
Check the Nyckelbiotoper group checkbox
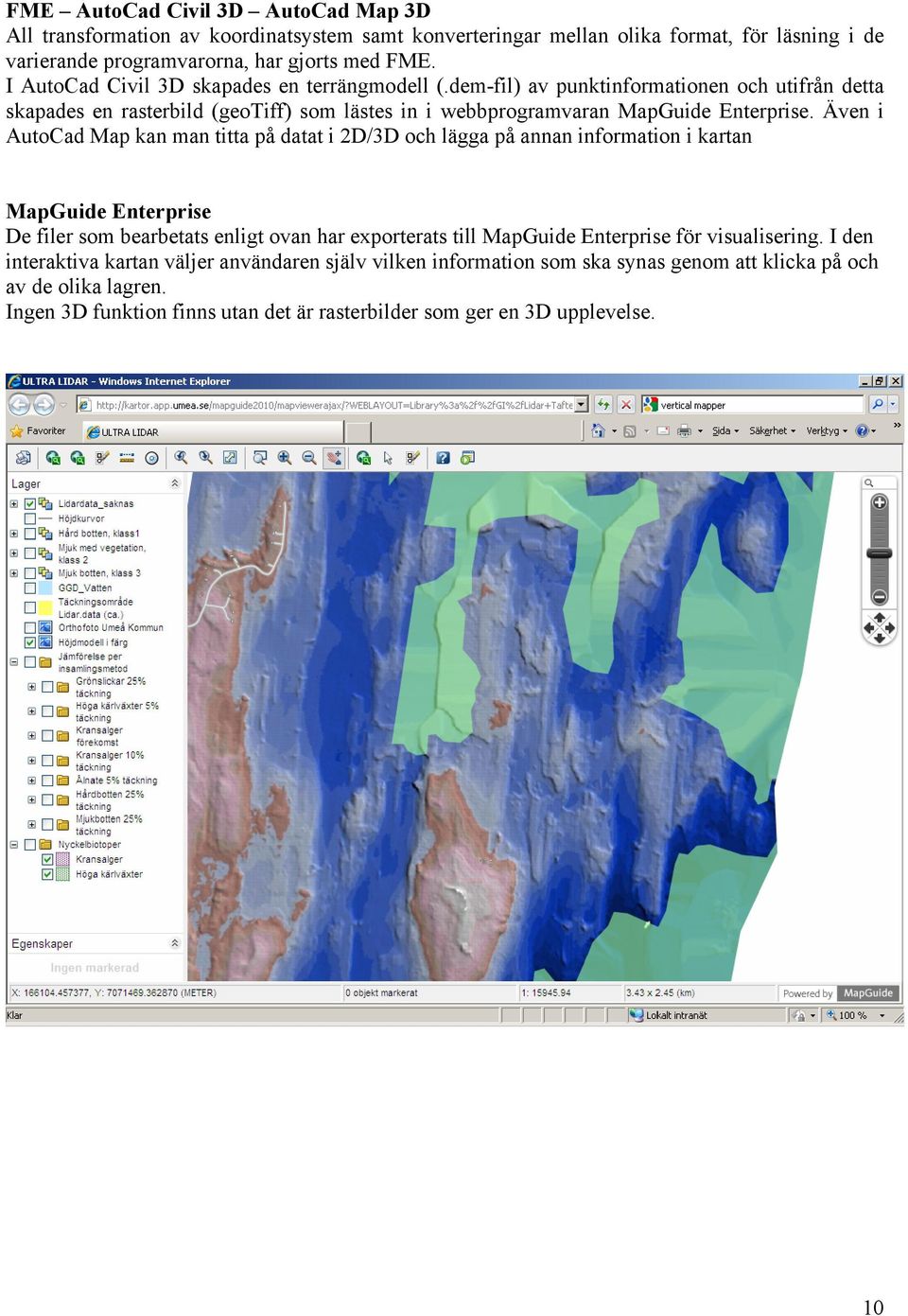click(x=30, y=845)
